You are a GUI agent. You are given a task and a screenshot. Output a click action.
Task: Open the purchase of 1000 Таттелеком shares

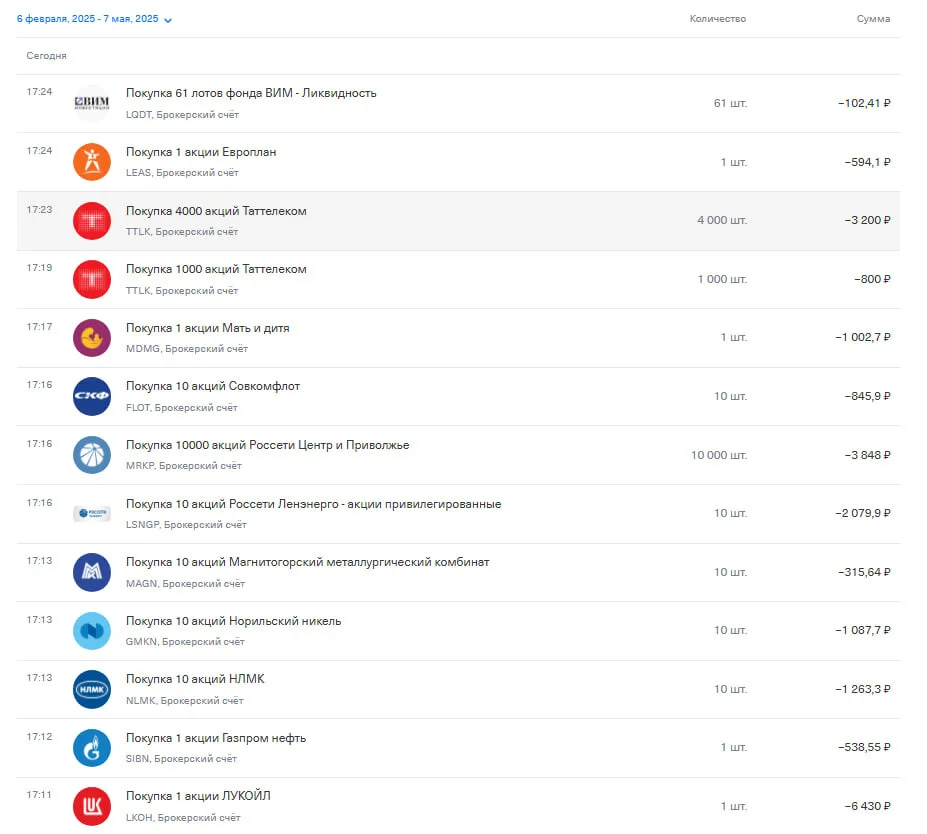(458, 279)
